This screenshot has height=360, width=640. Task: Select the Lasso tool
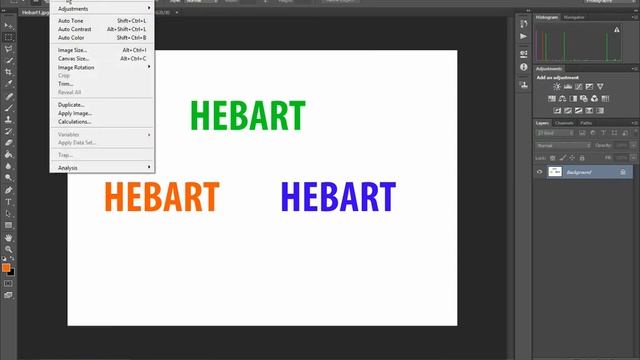[8, 49]
